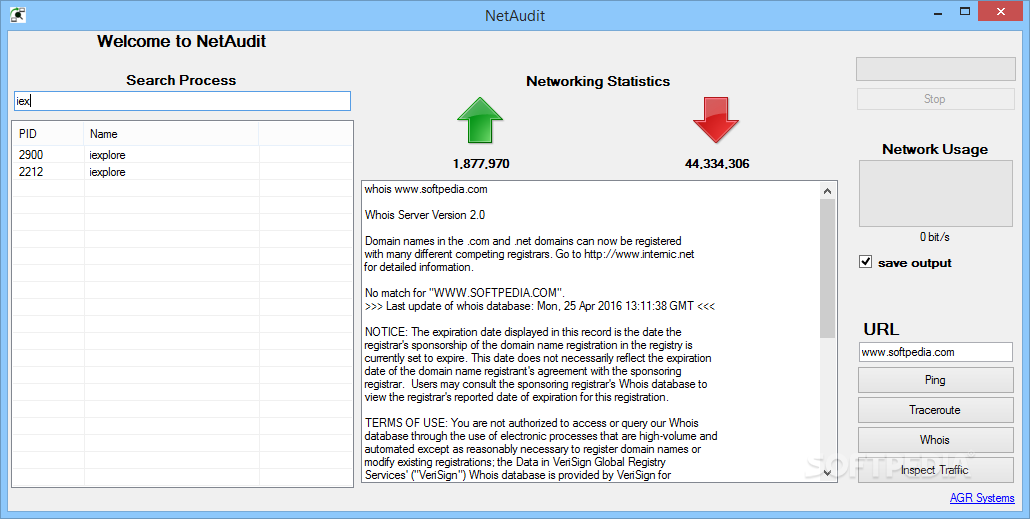This screenshot has height=519, width=1030.
Task: Click the Ping button
Action: click(x=935, y=380)
